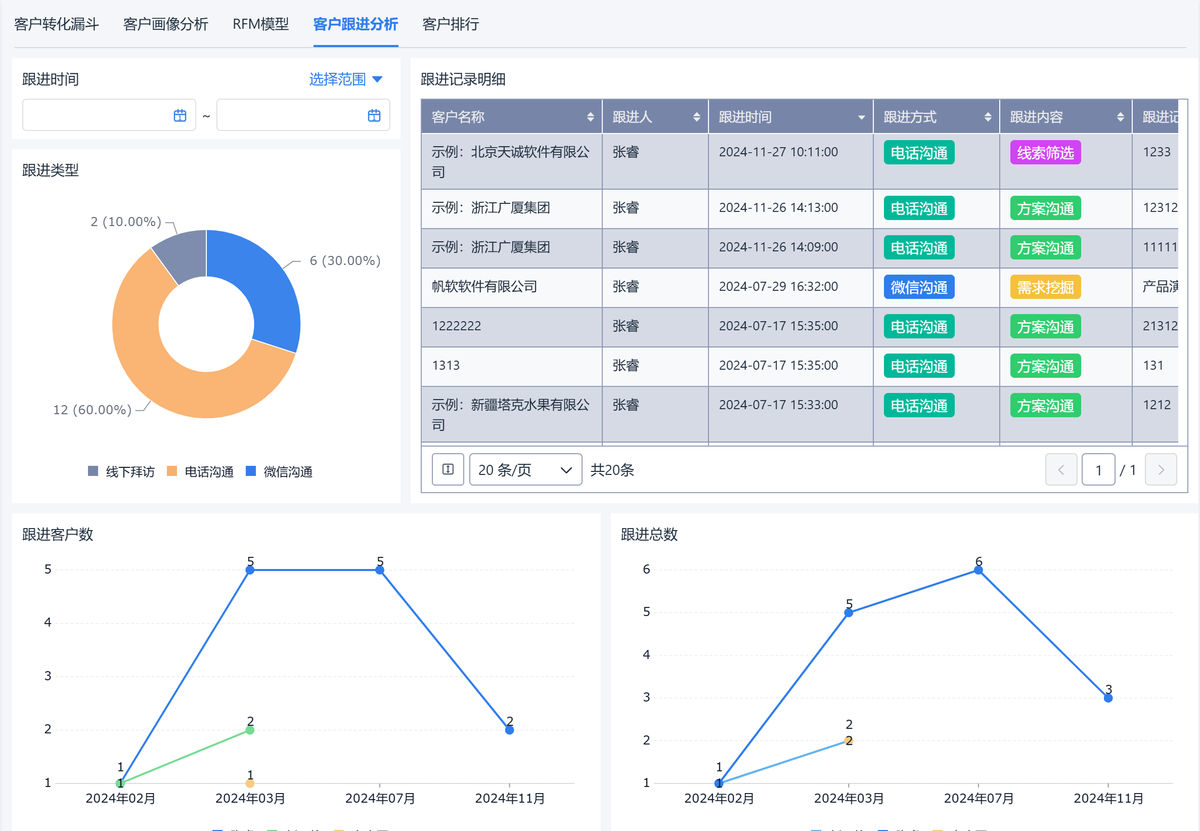Open the end date calendar icon
The width and height of the screenshot is (1200, 831).
374,116
